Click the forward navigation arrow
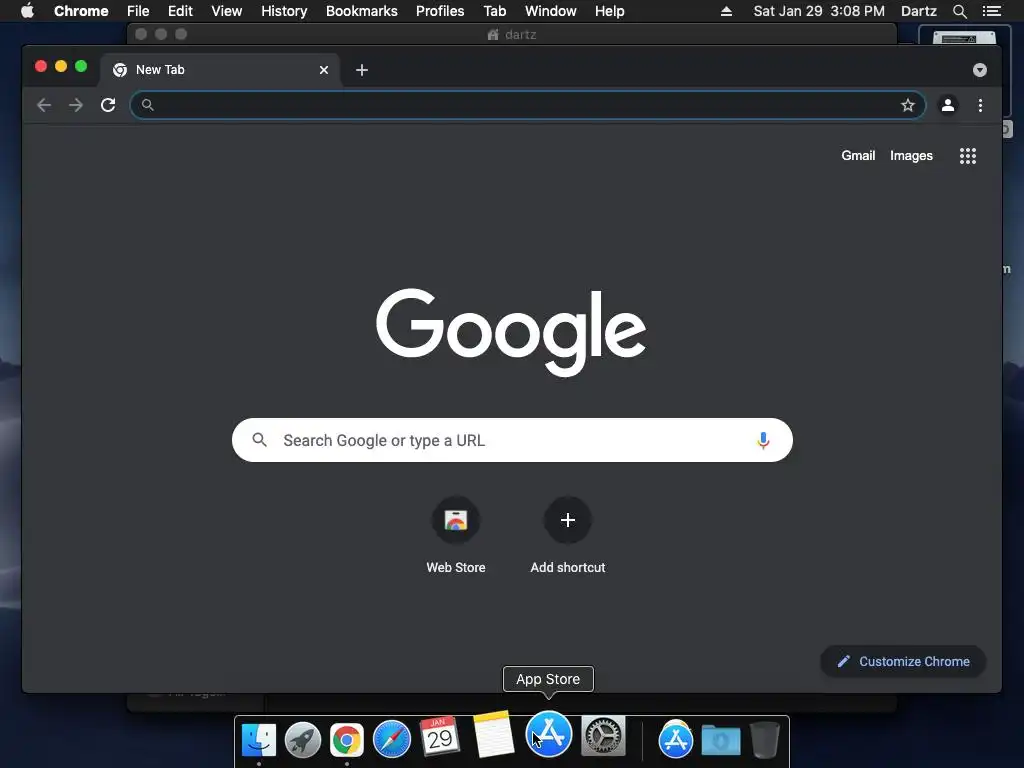The width and height of the screenshot is (1024, 768). coord(76,105)
